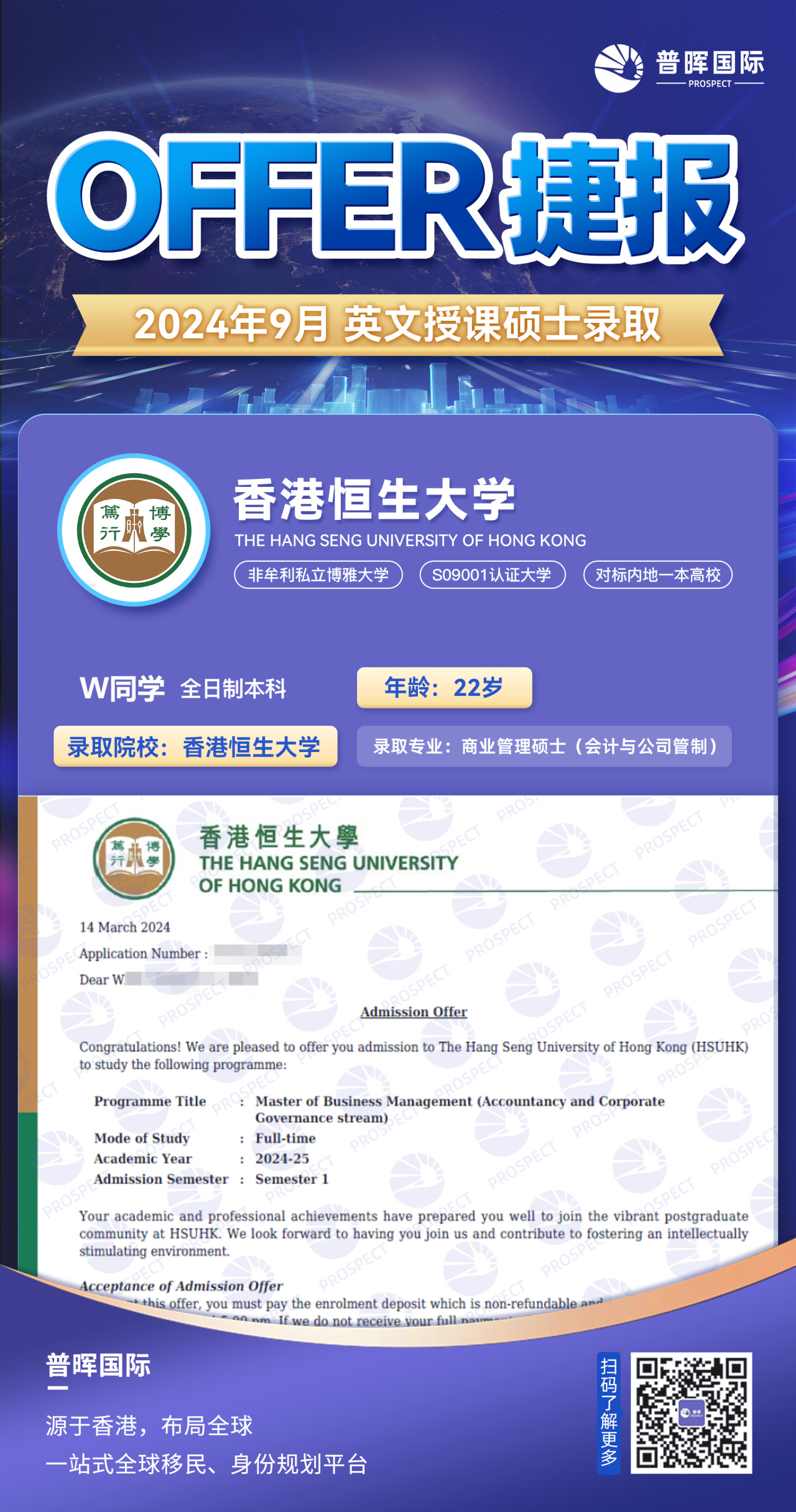The width and height of the screenshot is (796, 1512).
Task: Click the Mode of Study label
Action: coord(142,1138)
